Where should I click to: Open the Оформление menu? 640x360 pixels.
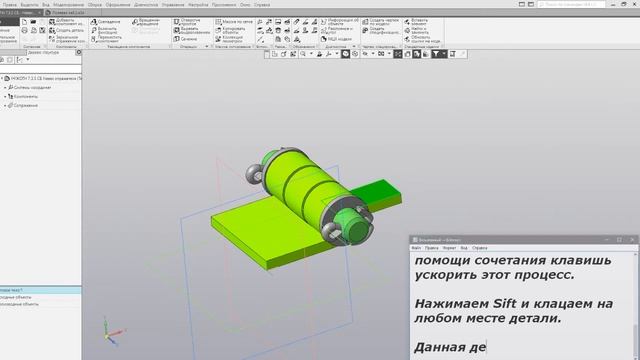pos(118,5)
